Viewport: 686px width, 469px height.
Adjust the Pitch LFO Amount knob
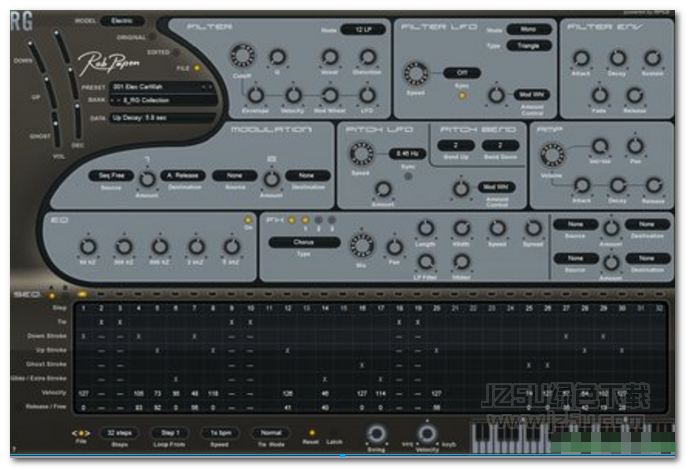point(383,189)
